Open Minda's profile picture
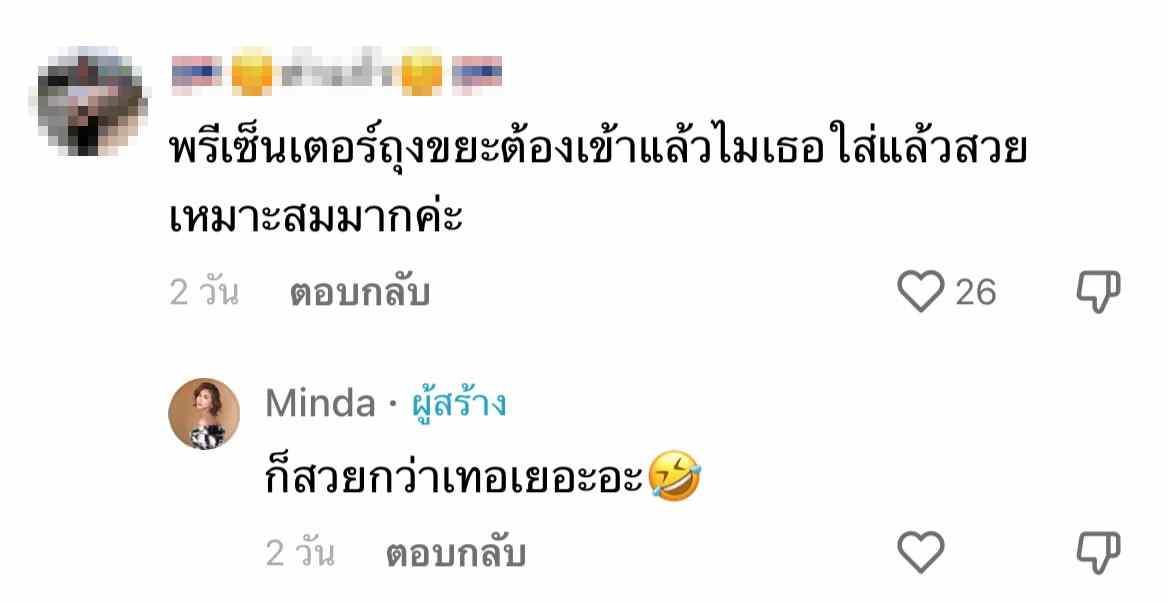The image size is (1169, 602). click(204, 414)
